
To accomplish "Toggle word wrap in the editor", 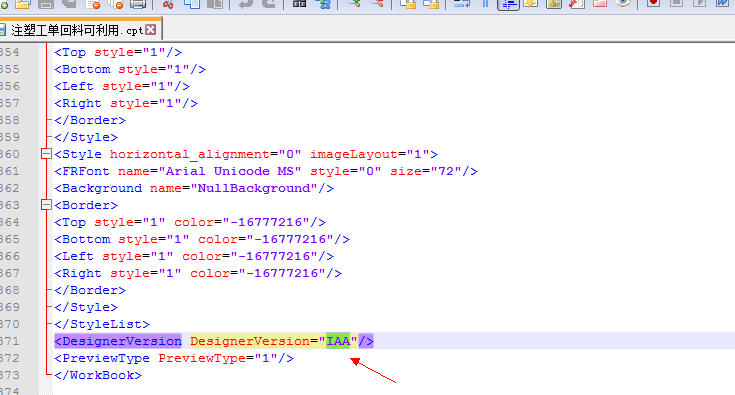I will 462,4.
